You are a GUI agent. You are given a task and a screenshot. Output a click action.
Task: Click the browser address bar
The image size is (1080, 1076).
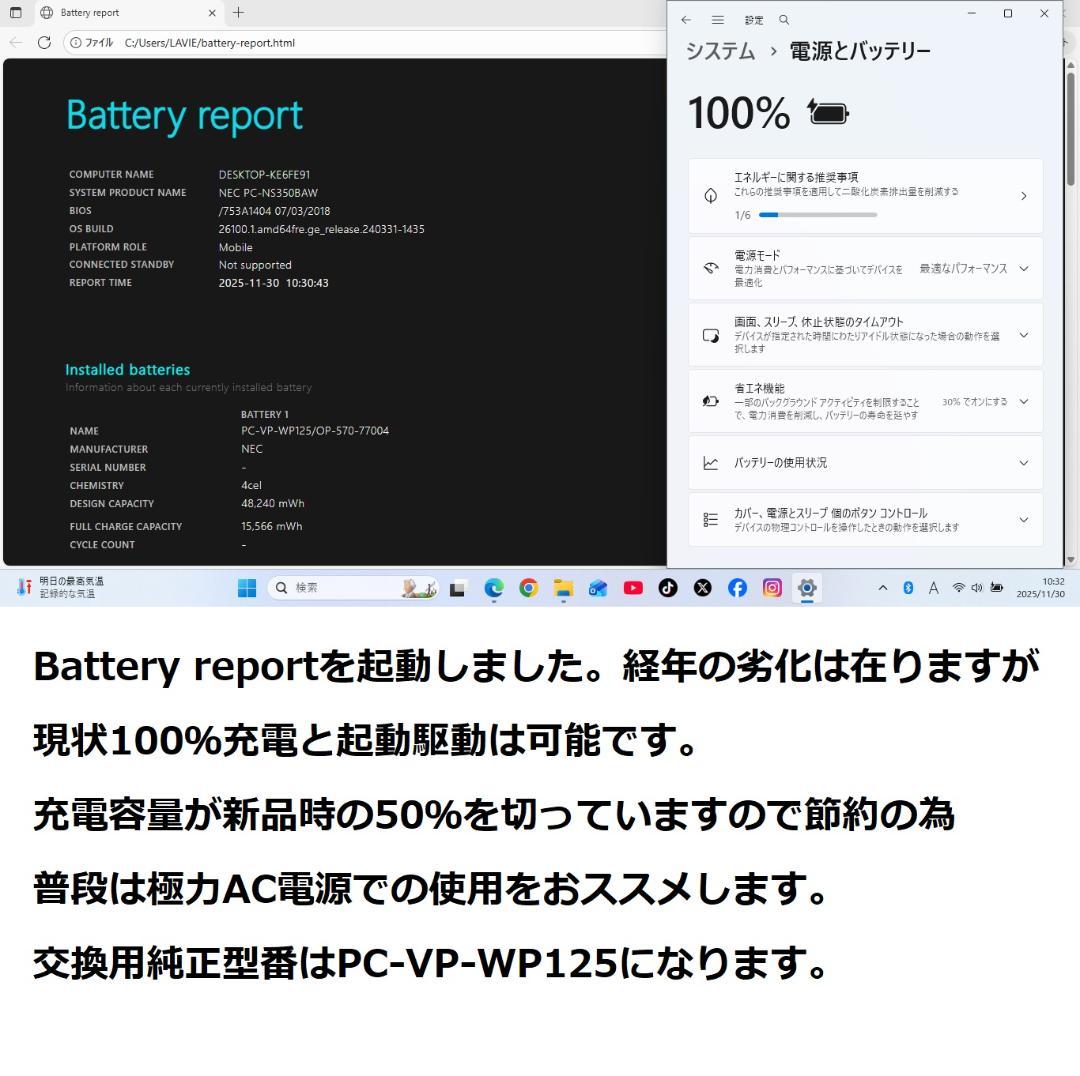(300, 43)
